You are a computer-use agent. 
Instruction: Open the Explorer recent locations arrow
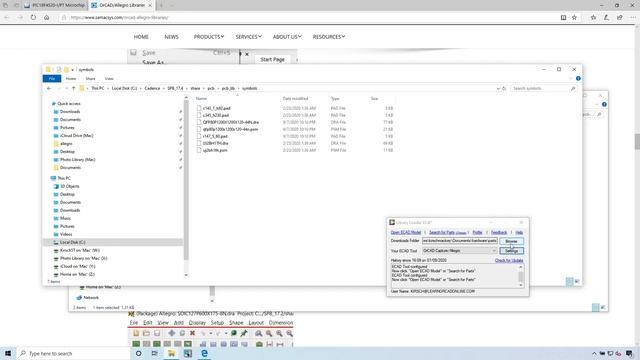(x=67, y=88)
